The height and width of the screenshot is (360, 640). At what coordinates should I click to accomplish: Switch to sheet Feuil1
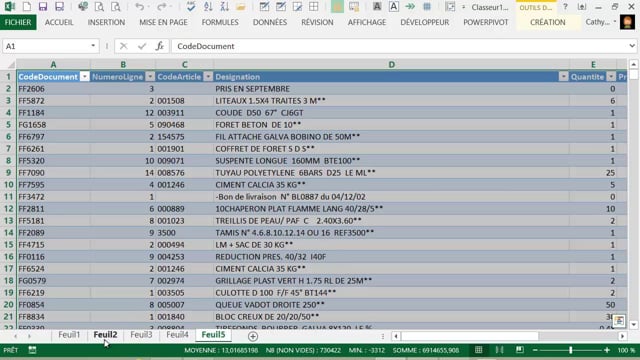click(69, 335)
